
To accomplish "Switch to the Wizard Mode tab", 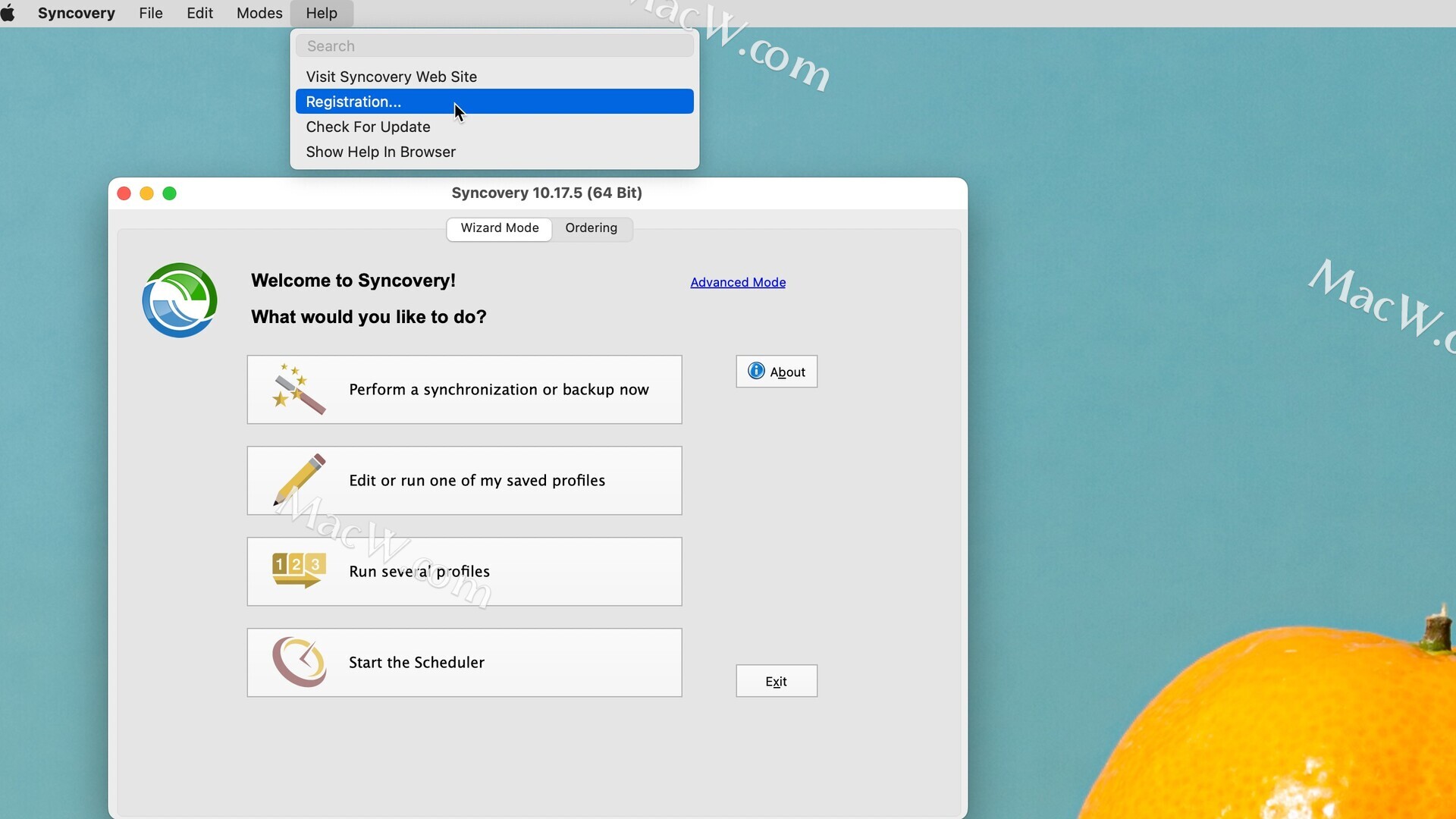I will 500,228.
